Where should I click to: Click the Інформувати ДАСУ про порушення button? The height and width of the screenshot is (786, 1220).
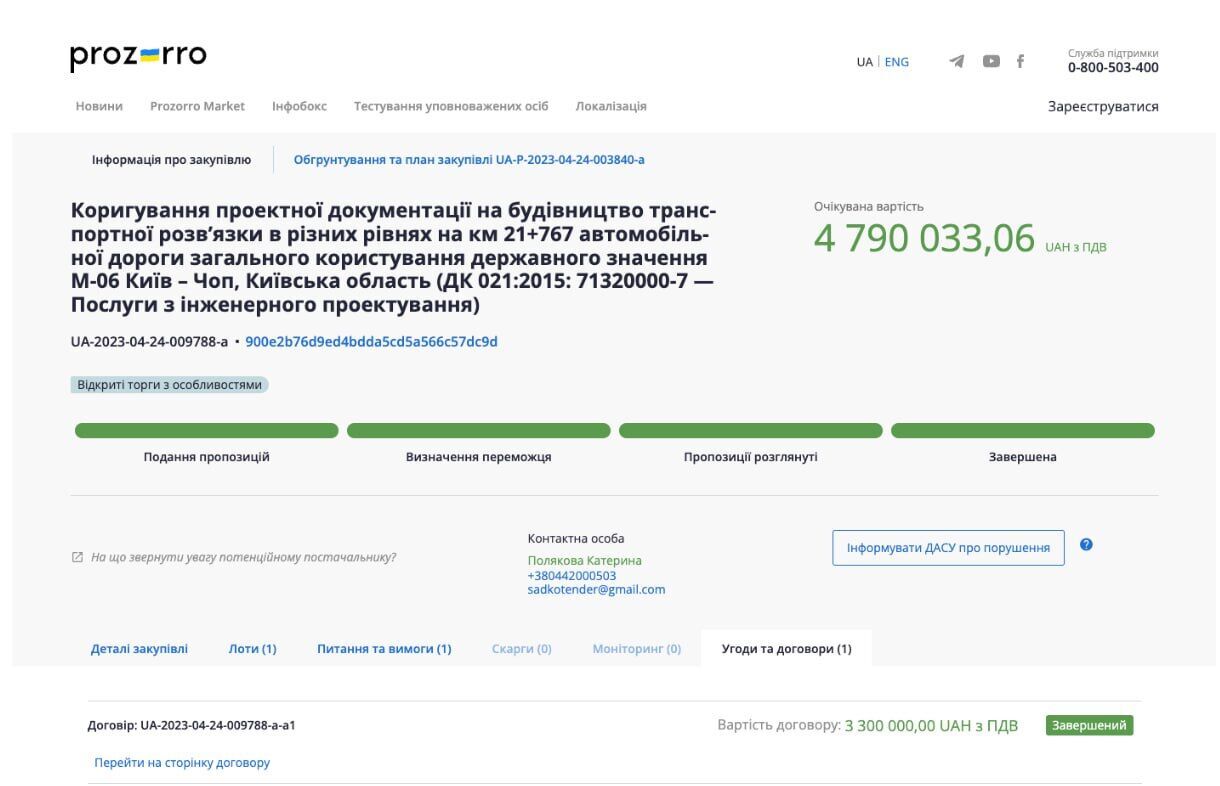pos(948,548)
